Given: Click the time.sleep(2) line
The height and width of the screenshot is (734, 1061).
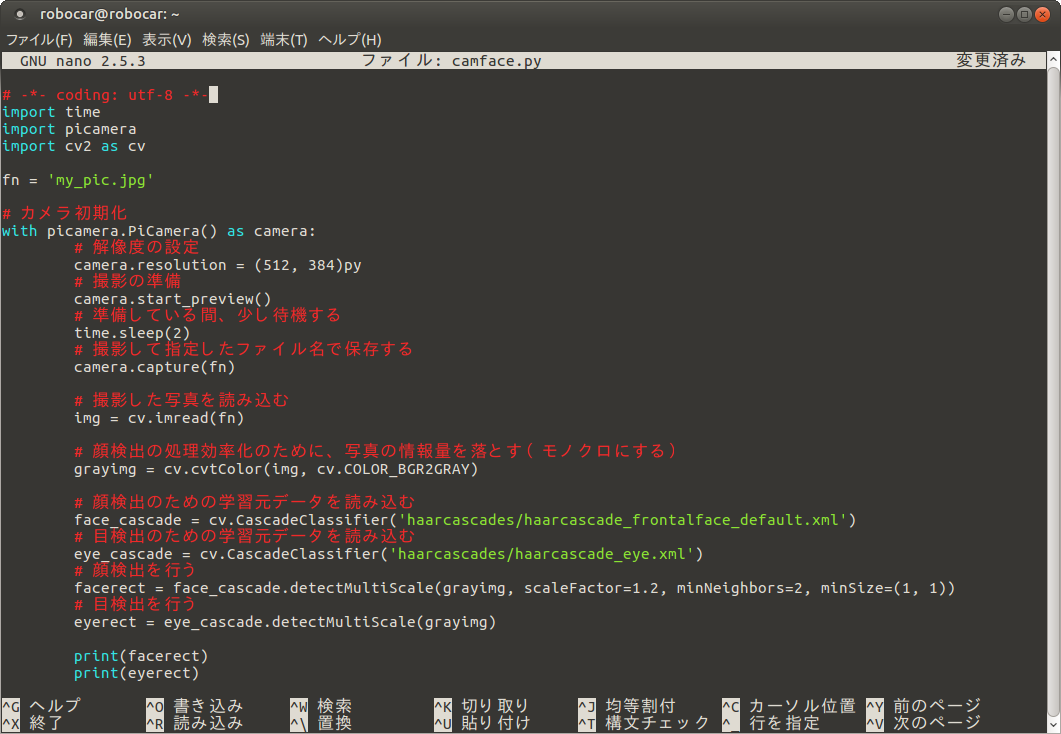Looking at the screenshot, I should pos(132,333).
